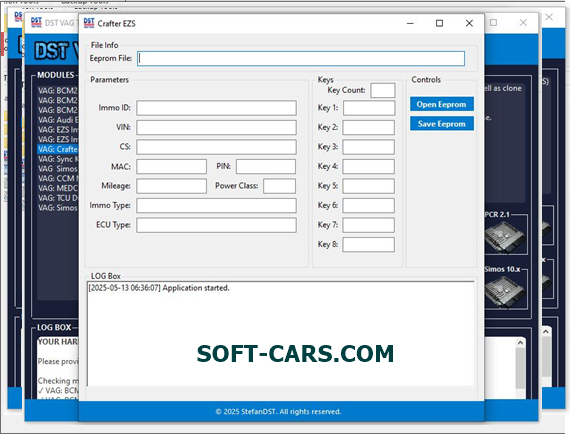Viewport: 570px width, 434px height.
Task: Click the VIN input field
Action: click(216, 128)
